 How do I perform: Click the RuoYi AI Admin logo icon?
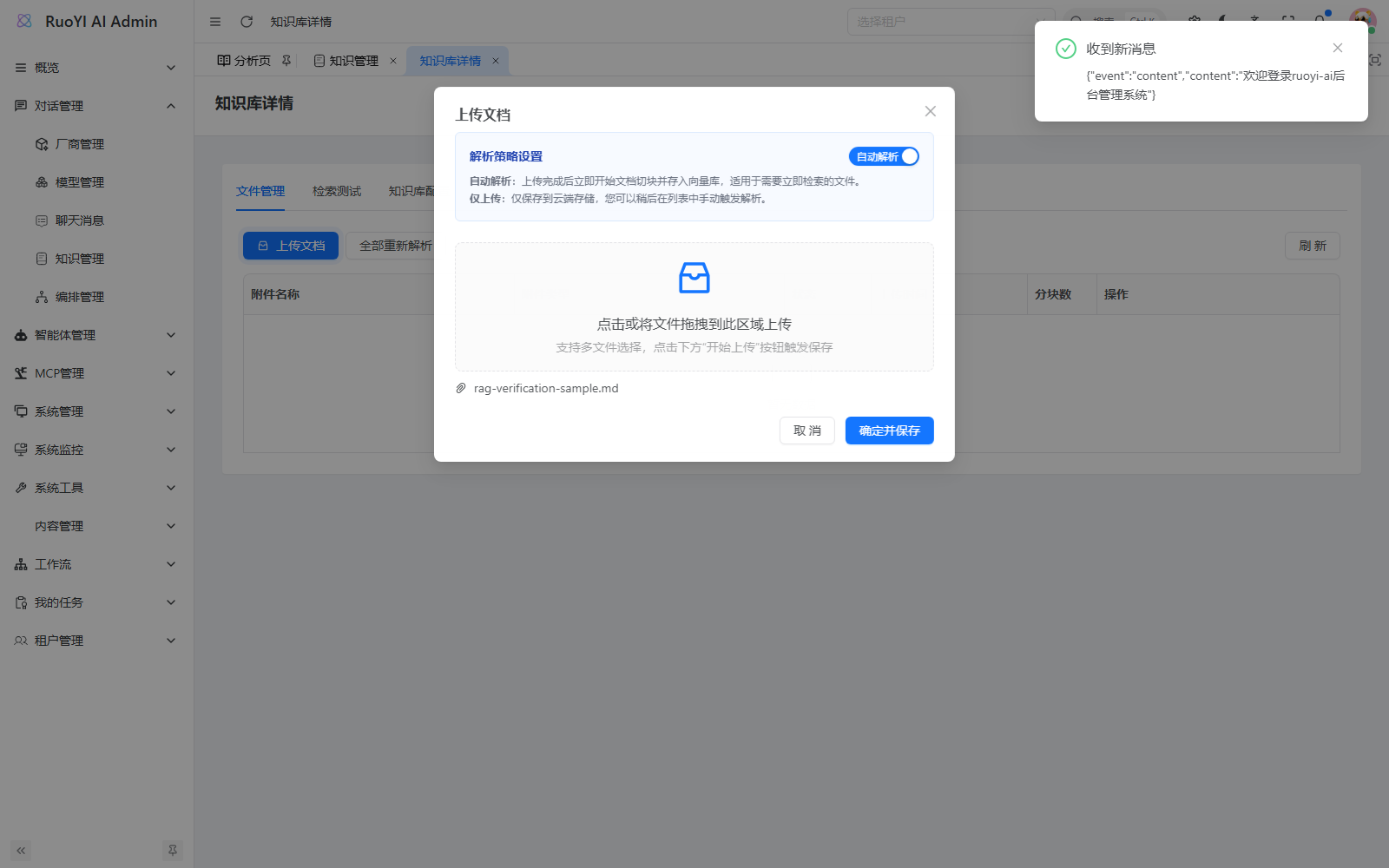pyautogui.click(x=24, y=21)
